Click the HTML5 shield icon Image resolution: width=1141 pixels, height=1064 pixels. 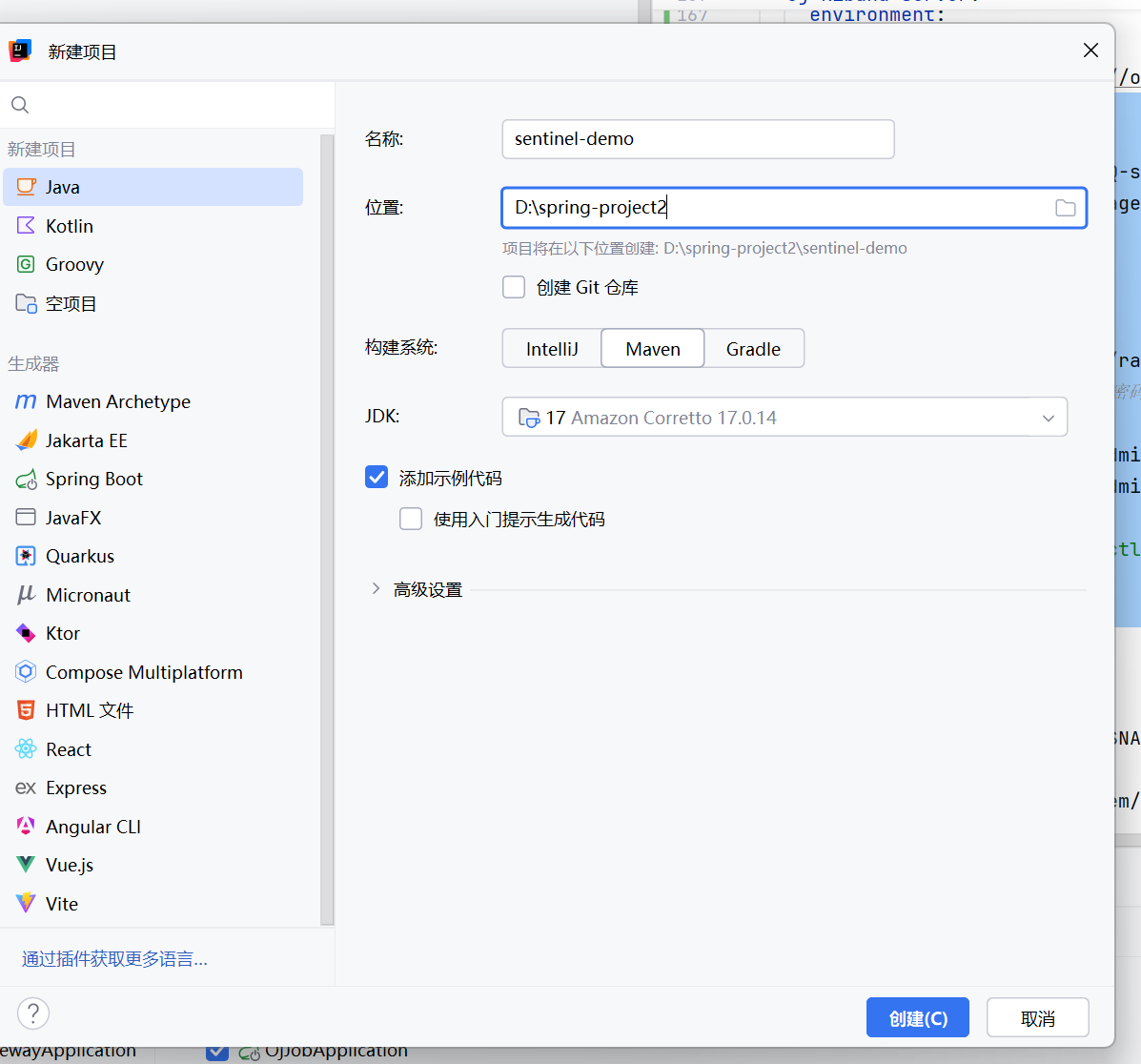pos(26,710)
